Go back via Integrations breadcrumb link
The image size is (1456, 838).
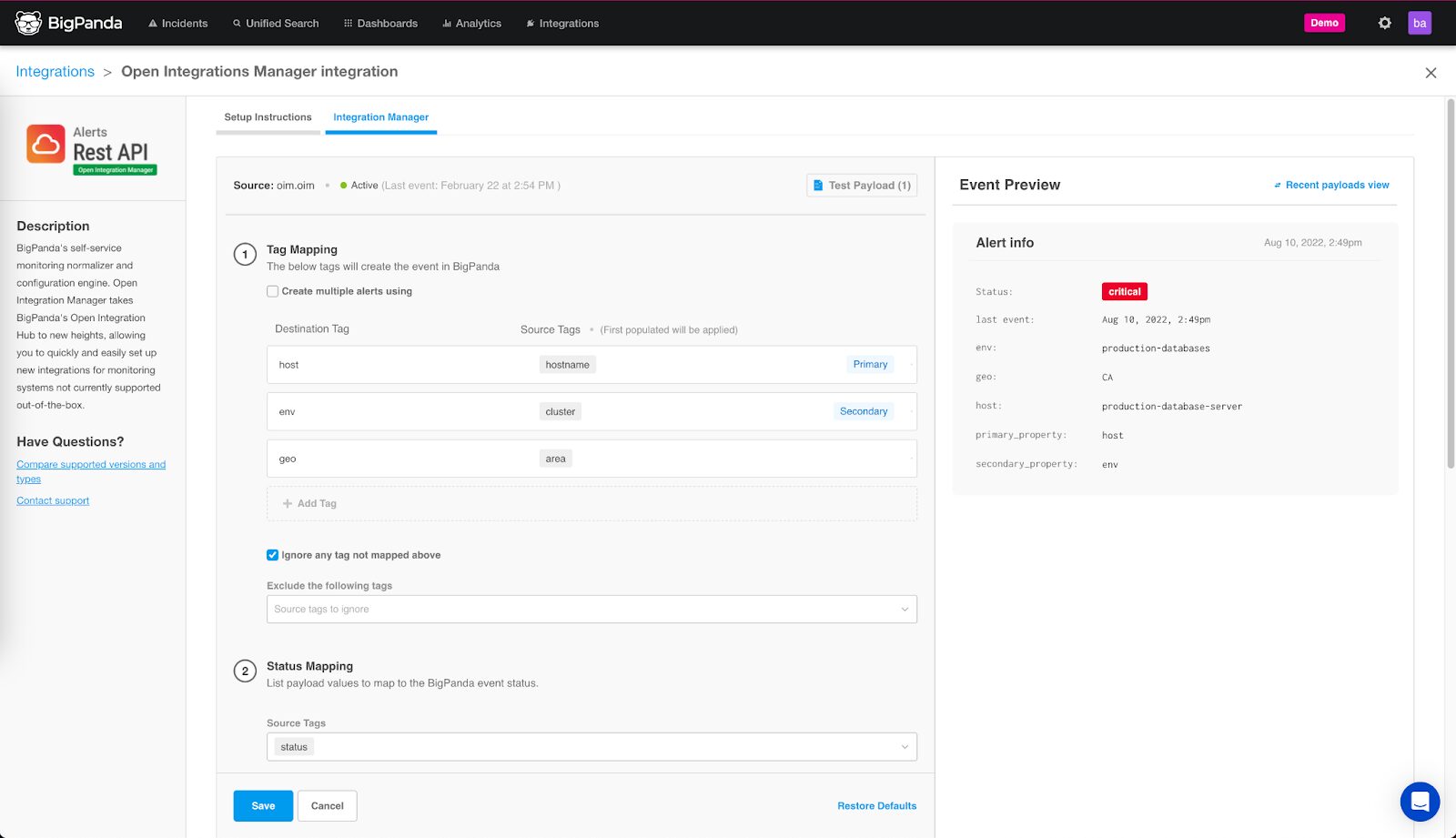(x=55, y=72)
